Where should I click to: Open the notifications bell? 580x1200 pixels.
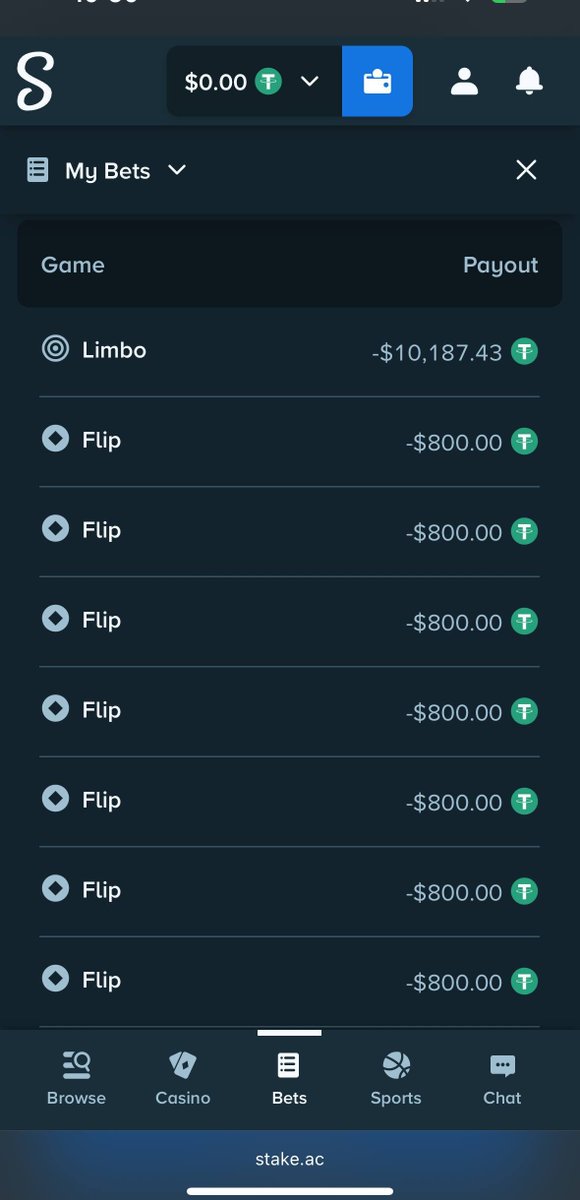pyautogui.click(x=529, y=81)
